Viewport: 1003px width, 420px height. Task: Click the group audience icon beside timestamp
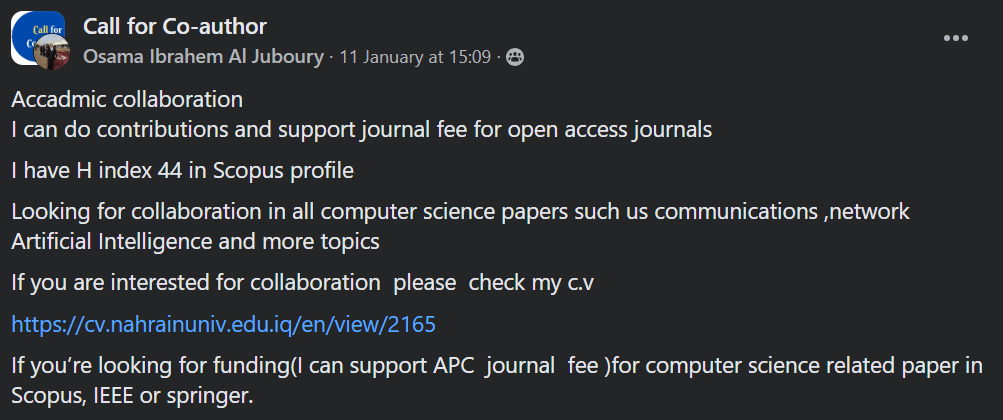coord(514,57)
